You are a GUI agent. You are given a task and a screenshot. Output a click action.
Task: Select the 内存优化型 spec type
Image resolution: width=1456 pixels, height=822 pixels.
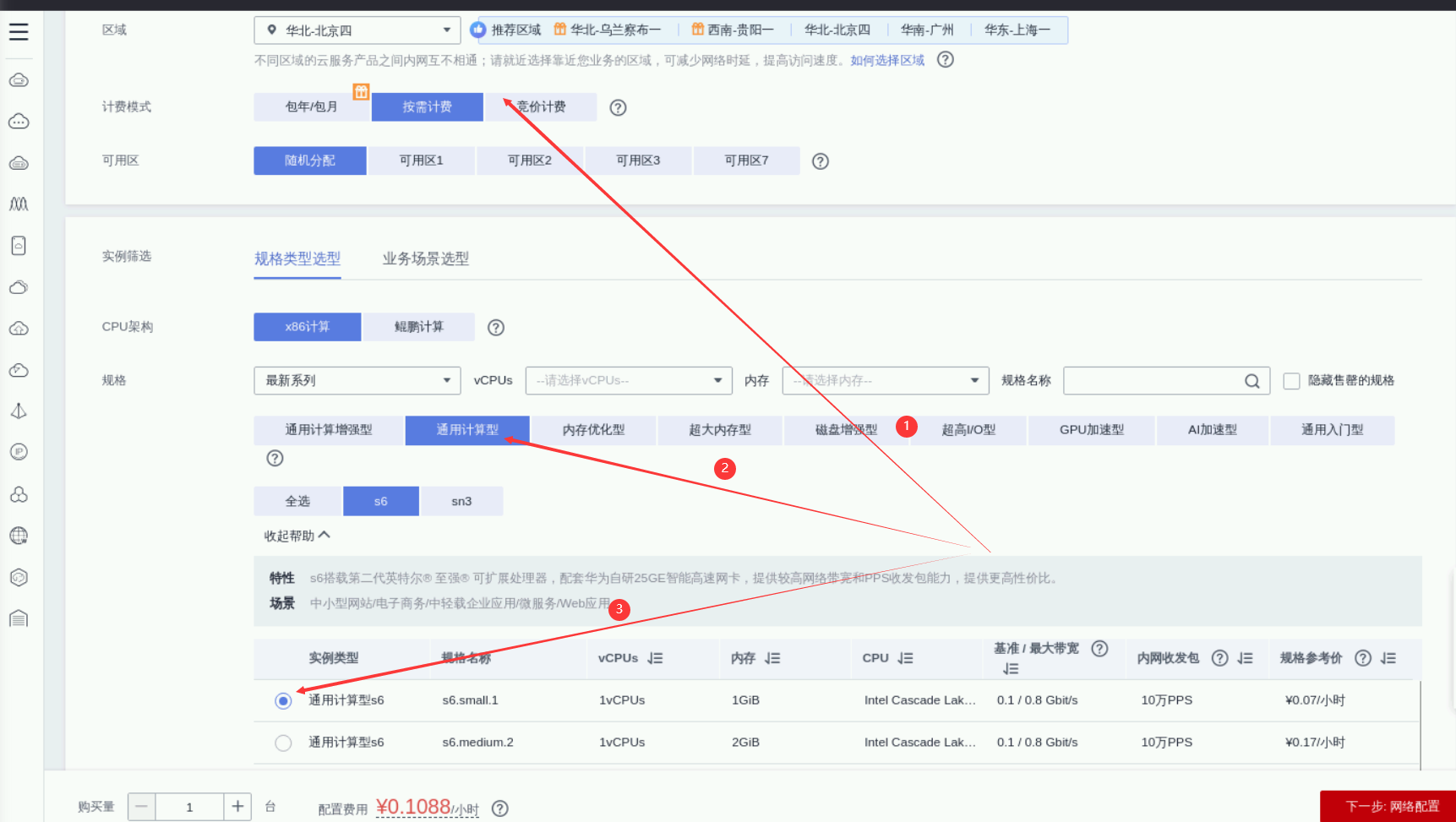(593, 430)
